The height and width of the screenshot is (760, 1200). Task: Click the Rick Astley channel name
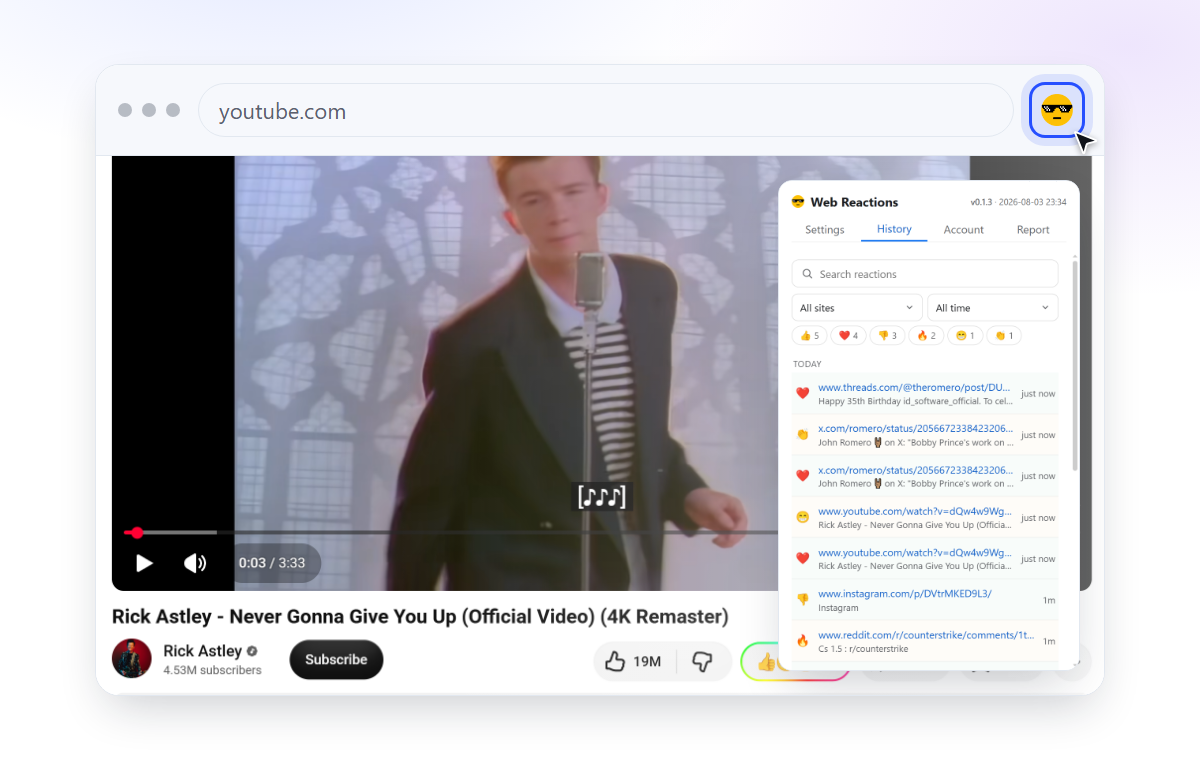(203, 651)
